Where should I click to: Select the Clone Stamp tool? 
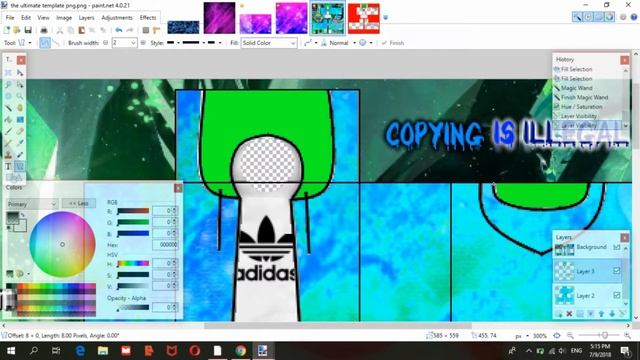click(8, 155)
